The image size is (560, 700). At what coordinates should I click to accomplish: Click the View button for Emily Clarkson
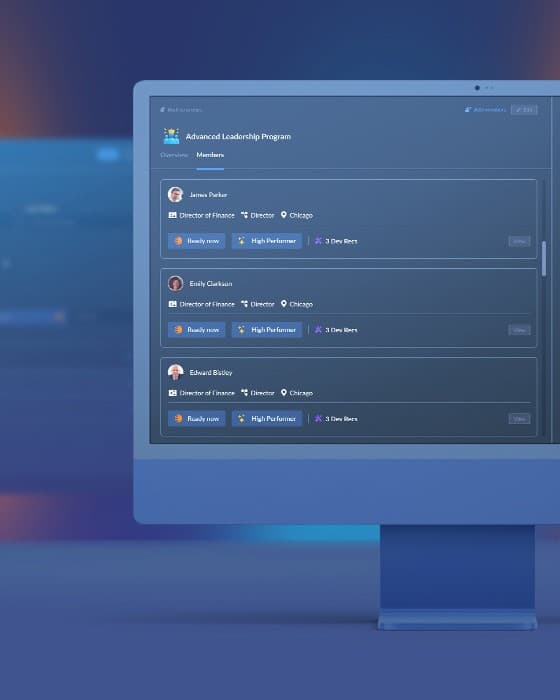pyautogui.click(x=519, y=330)
